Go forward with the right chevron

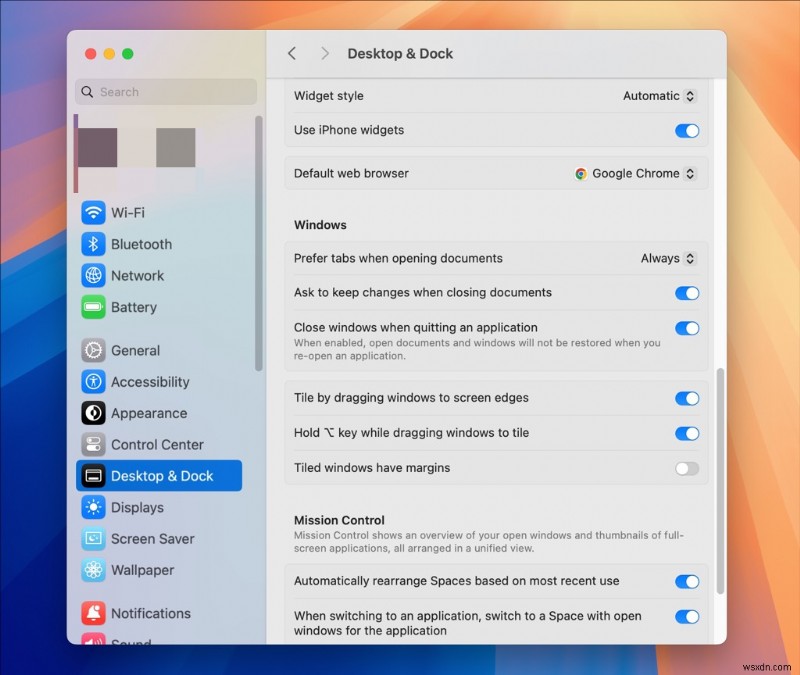[x=324, y=54]
